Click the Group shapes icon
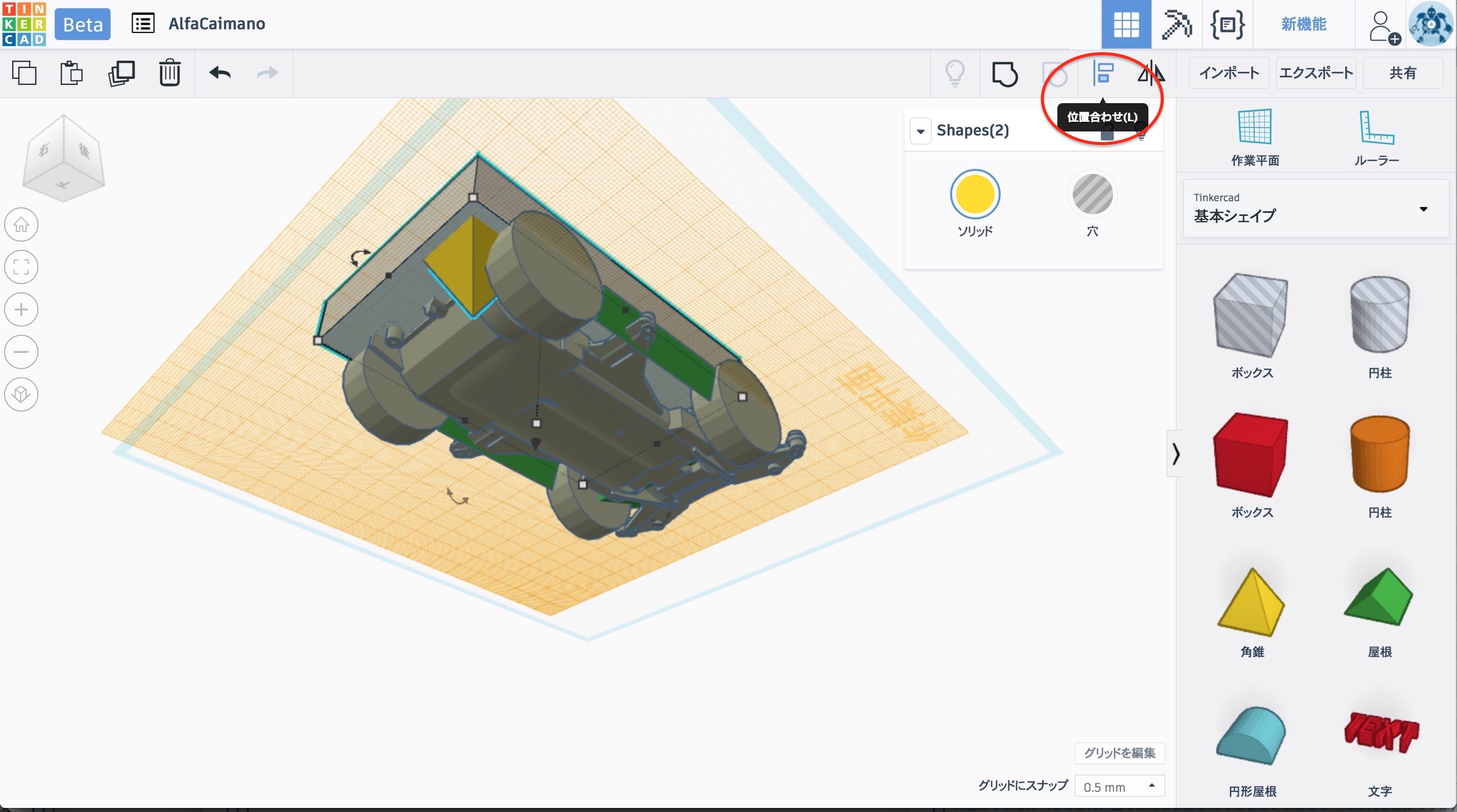This screenshot has height=812, width=1457. tap(1005, 73)
